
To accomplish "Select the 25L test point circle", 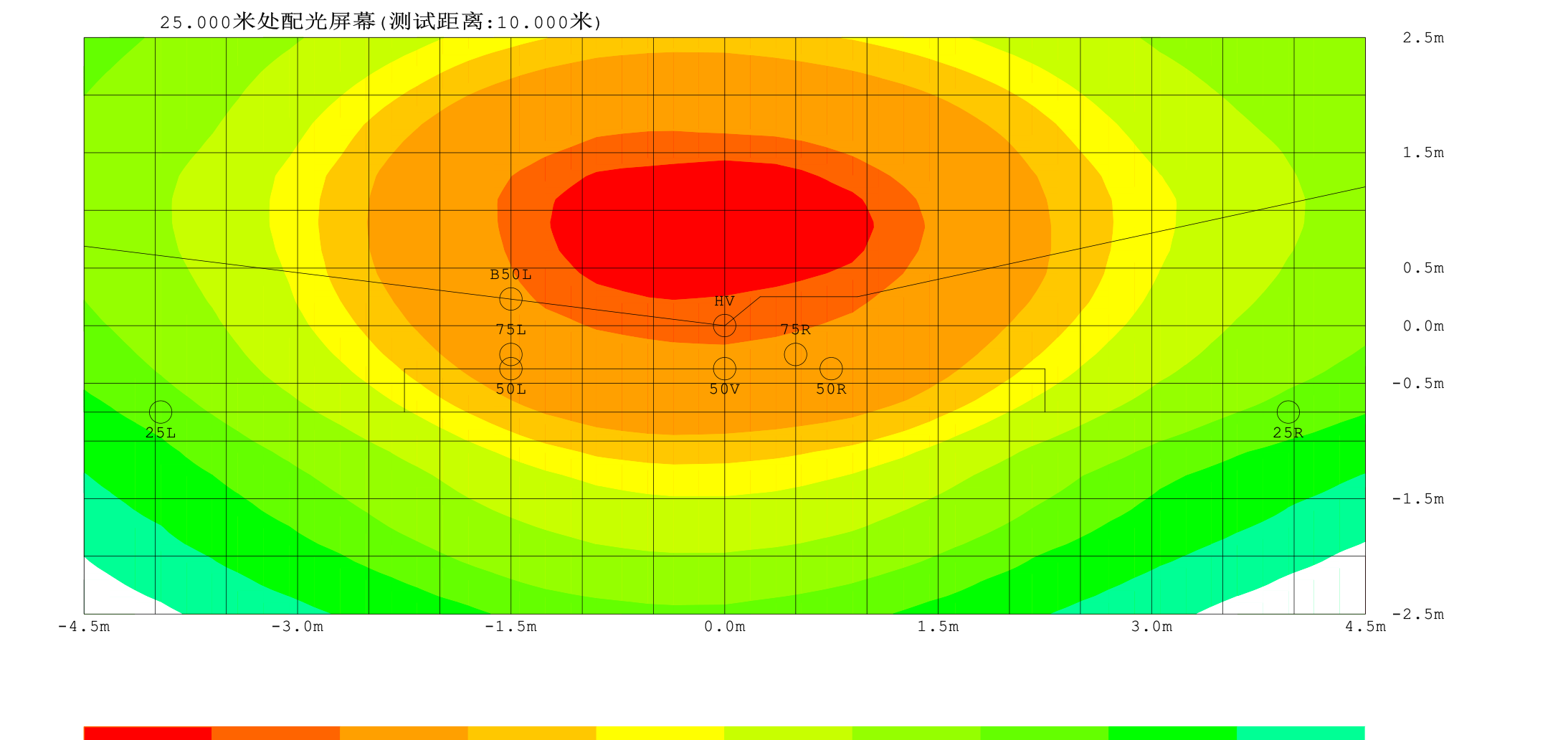I will [161, 412].
